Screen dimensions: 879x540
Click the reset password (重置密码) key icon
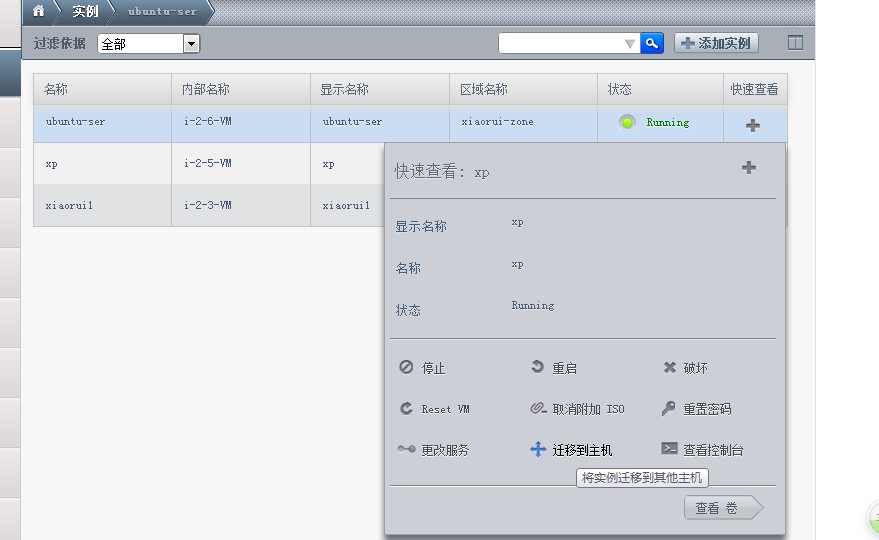click(669, 408)
